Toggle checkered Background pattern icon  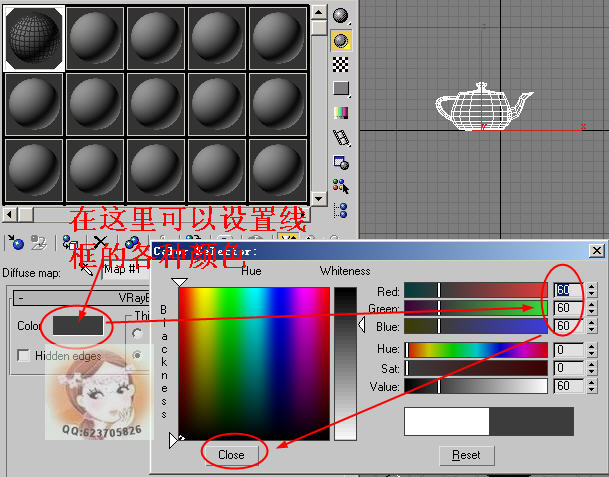click(x=341, y=64)
